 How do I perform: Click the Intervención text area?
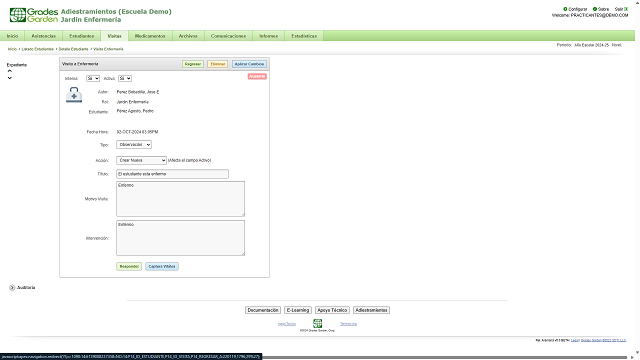point(180,238)
